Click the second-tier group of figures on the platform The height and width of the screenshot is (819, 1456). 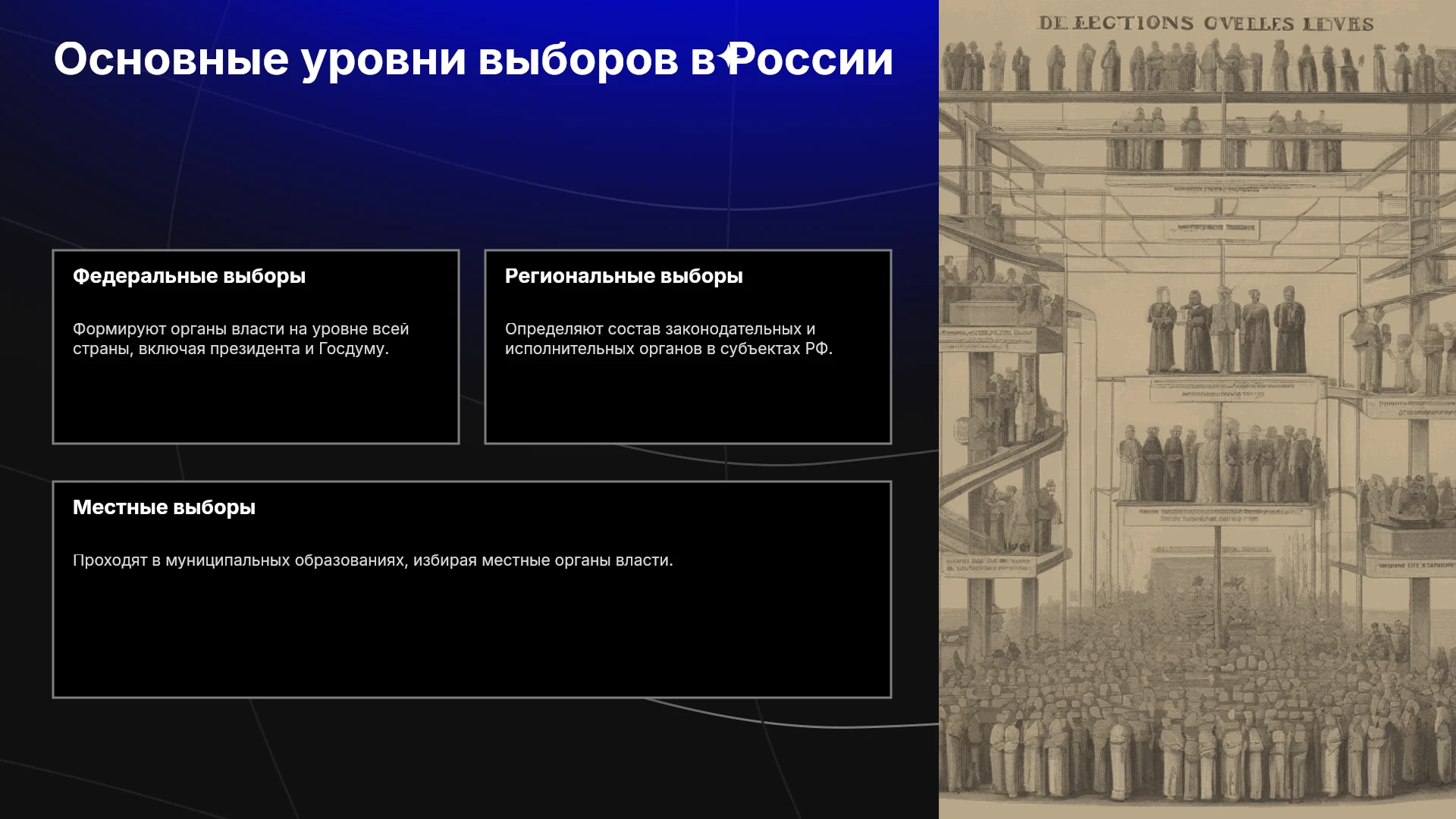1219,463
